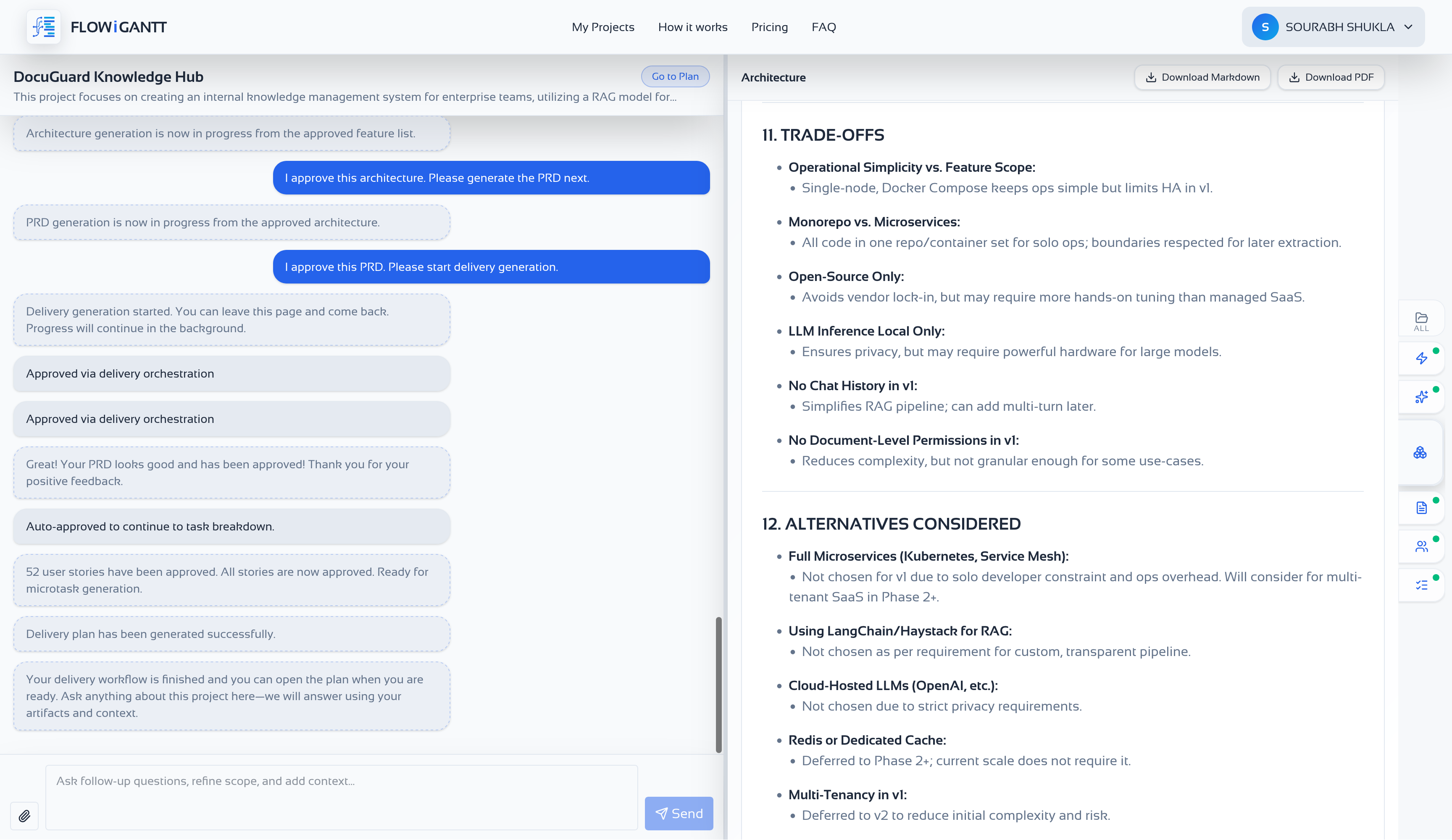This screenshot has width=1452, height=840.
Task: Open the My Projects menu item
Action: [x=603, y=27]
